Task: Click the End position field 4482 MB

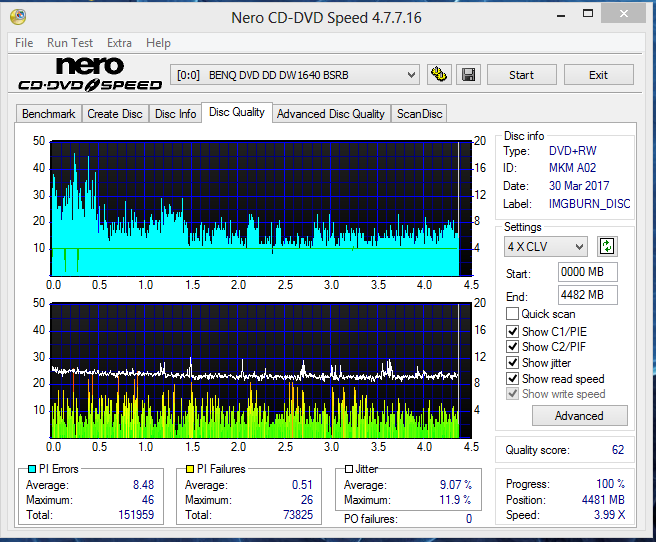Action: (587, 295)
